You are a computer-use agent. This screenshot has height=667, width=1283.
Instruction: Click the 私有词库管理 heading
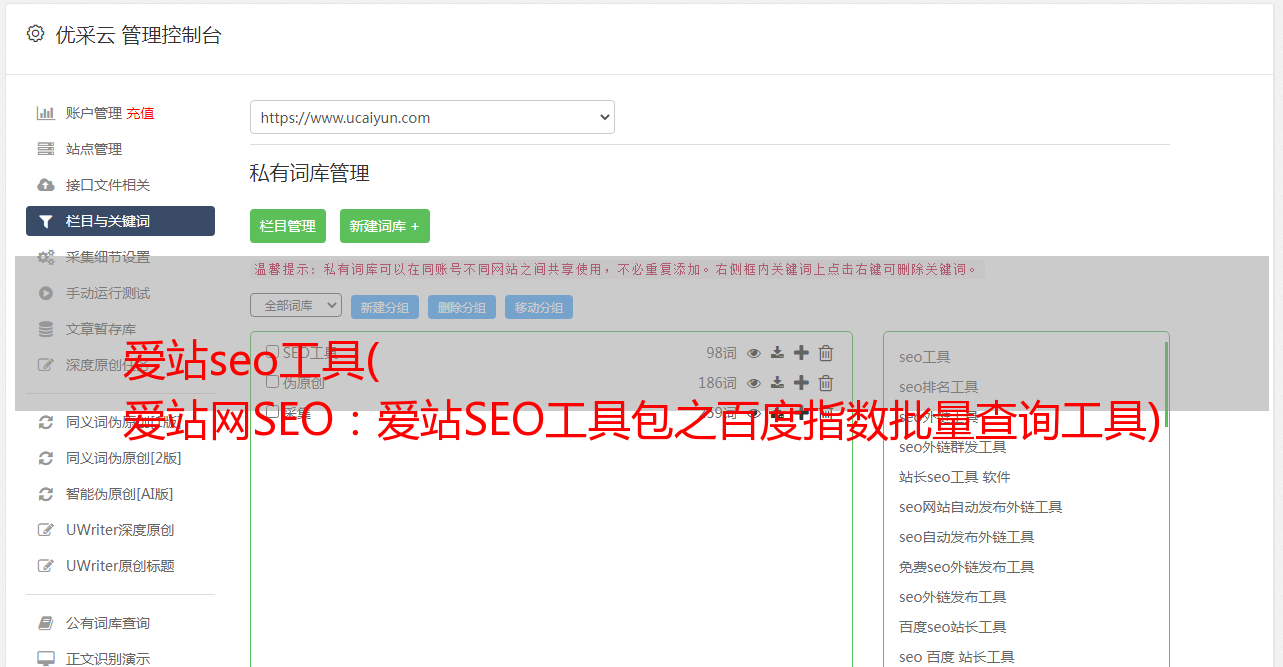coord(310,173)
